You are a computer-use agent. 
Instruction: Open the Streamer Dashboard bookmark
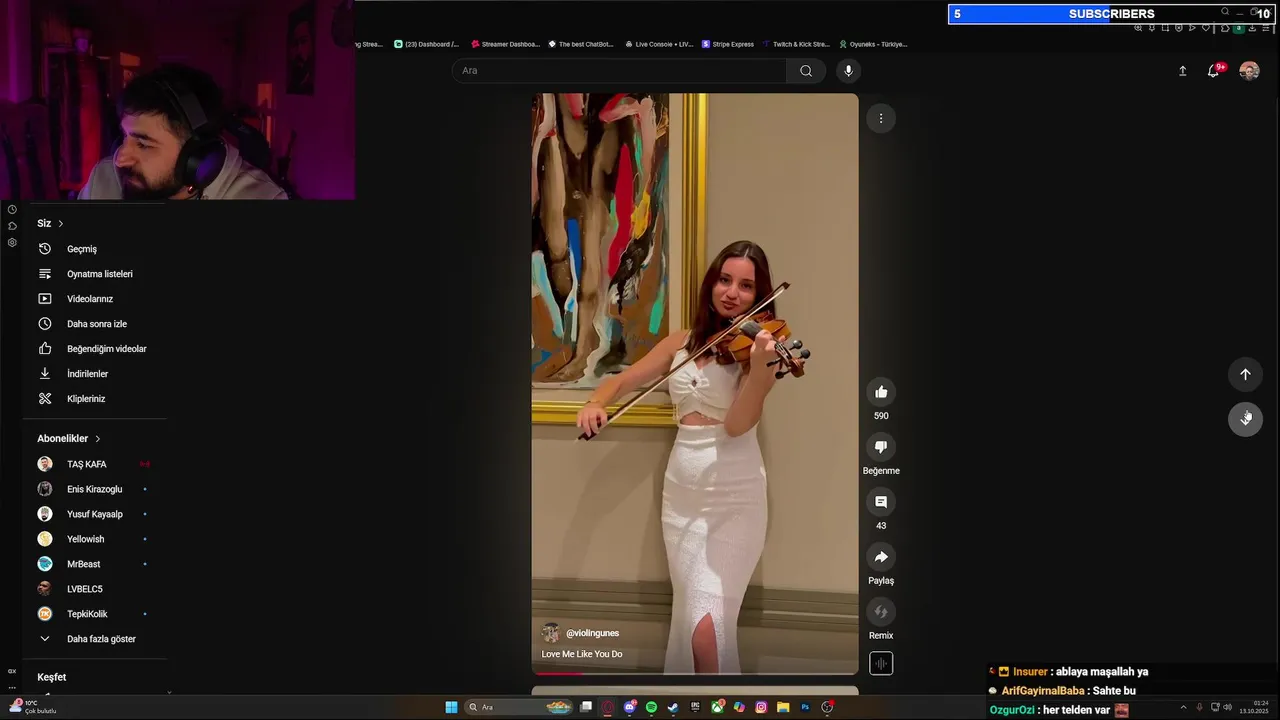[x=505, y=44]
